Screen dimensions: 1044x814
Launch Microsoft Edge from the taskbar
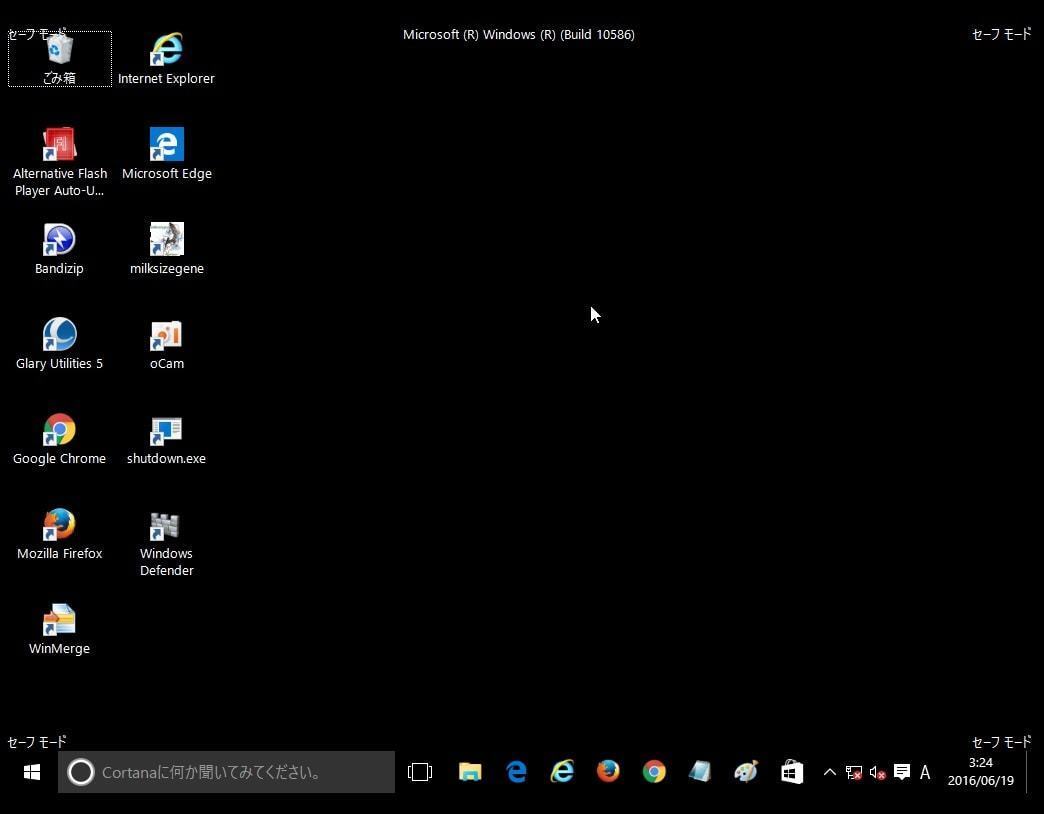516,772
